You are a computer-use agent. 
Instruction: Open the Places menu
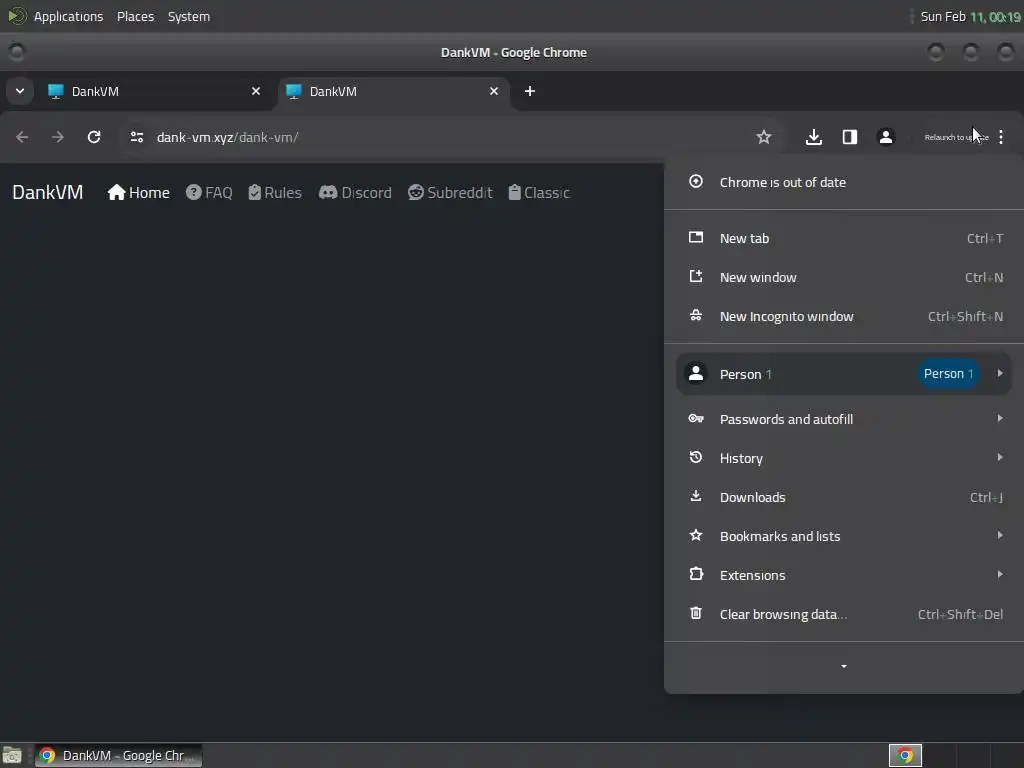[x=135, y=16]
